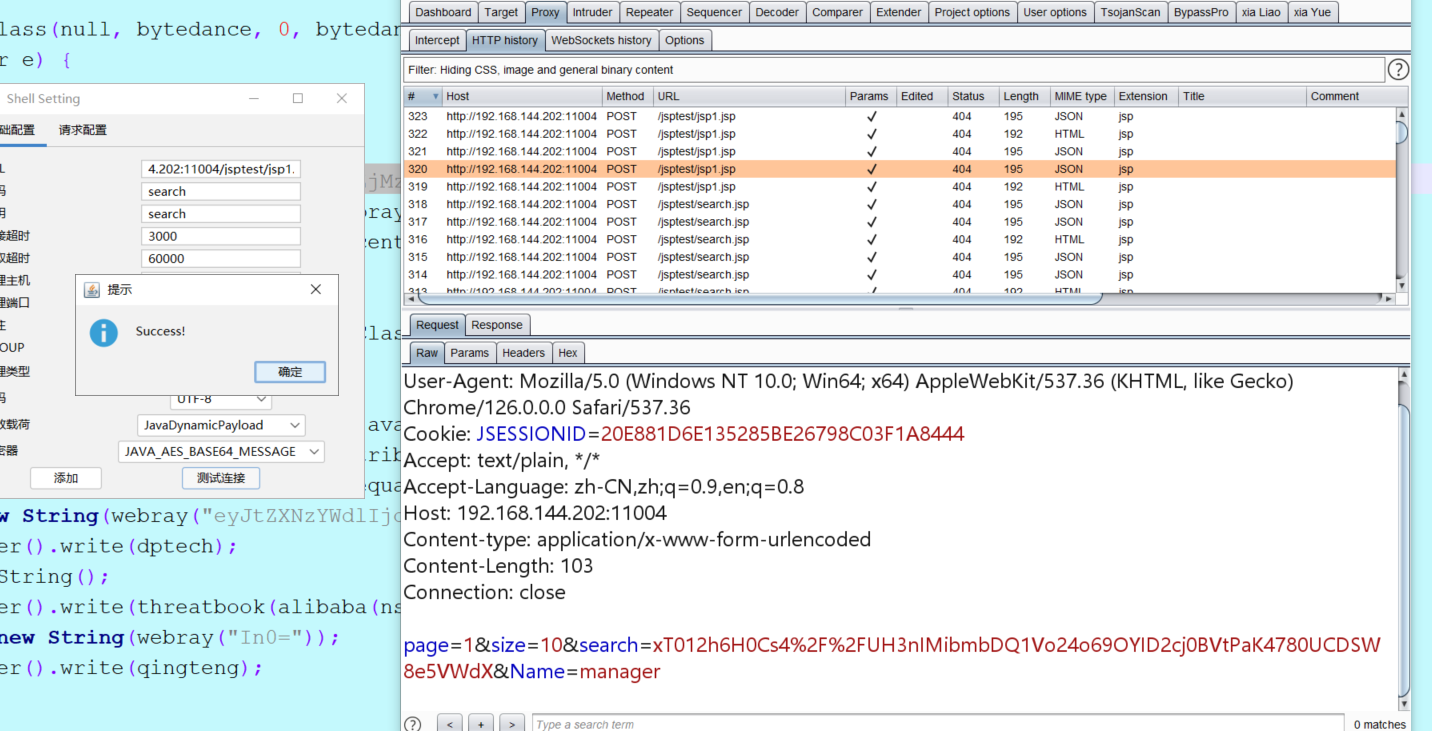1432x731 pixels.
Task: Switch request view to Params
Action: 469,353
